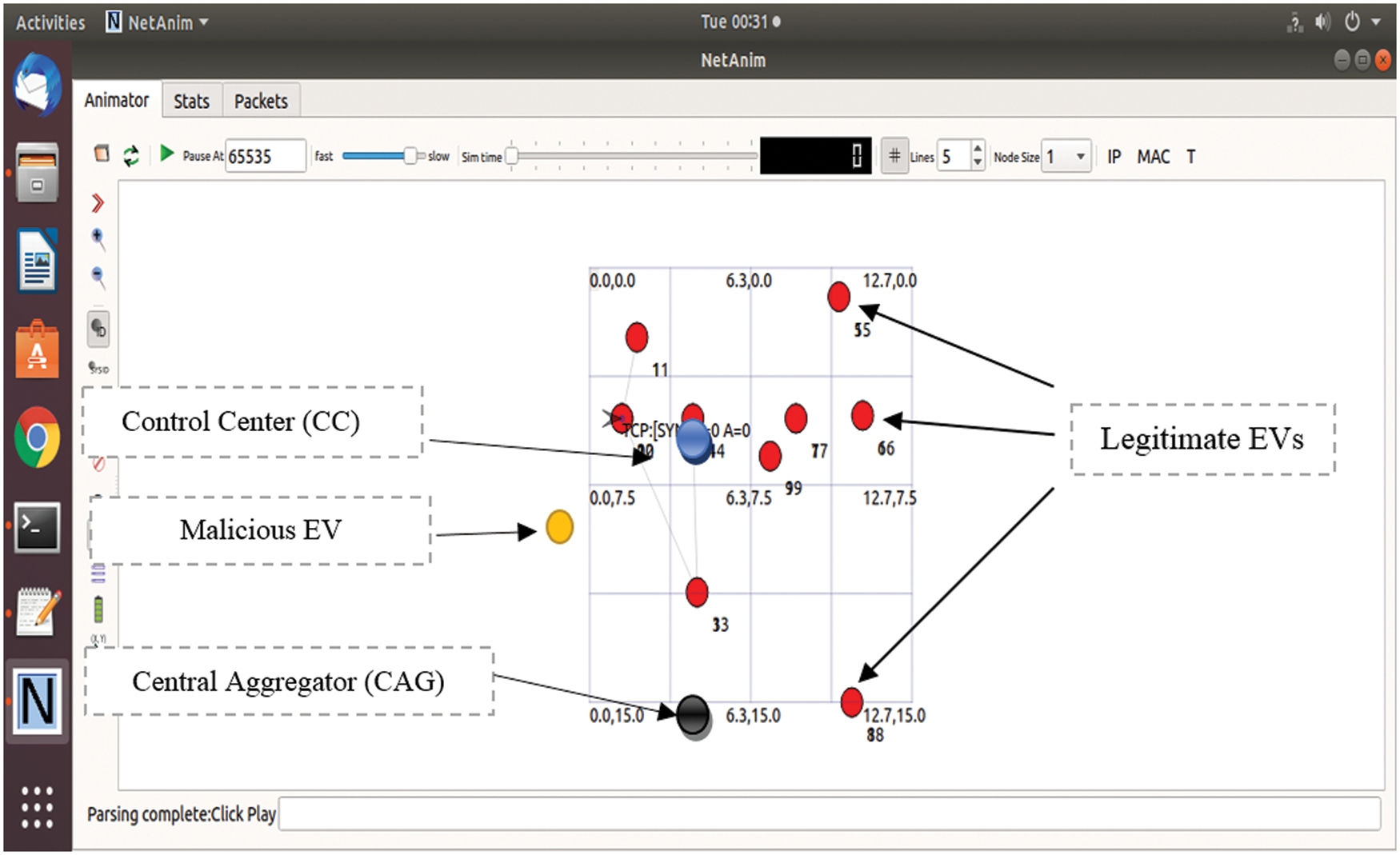Image resolution: width=1400 pixels, height=855 pixels.
Task: Toggle the node system ID display
Action: tap(98, 368)
